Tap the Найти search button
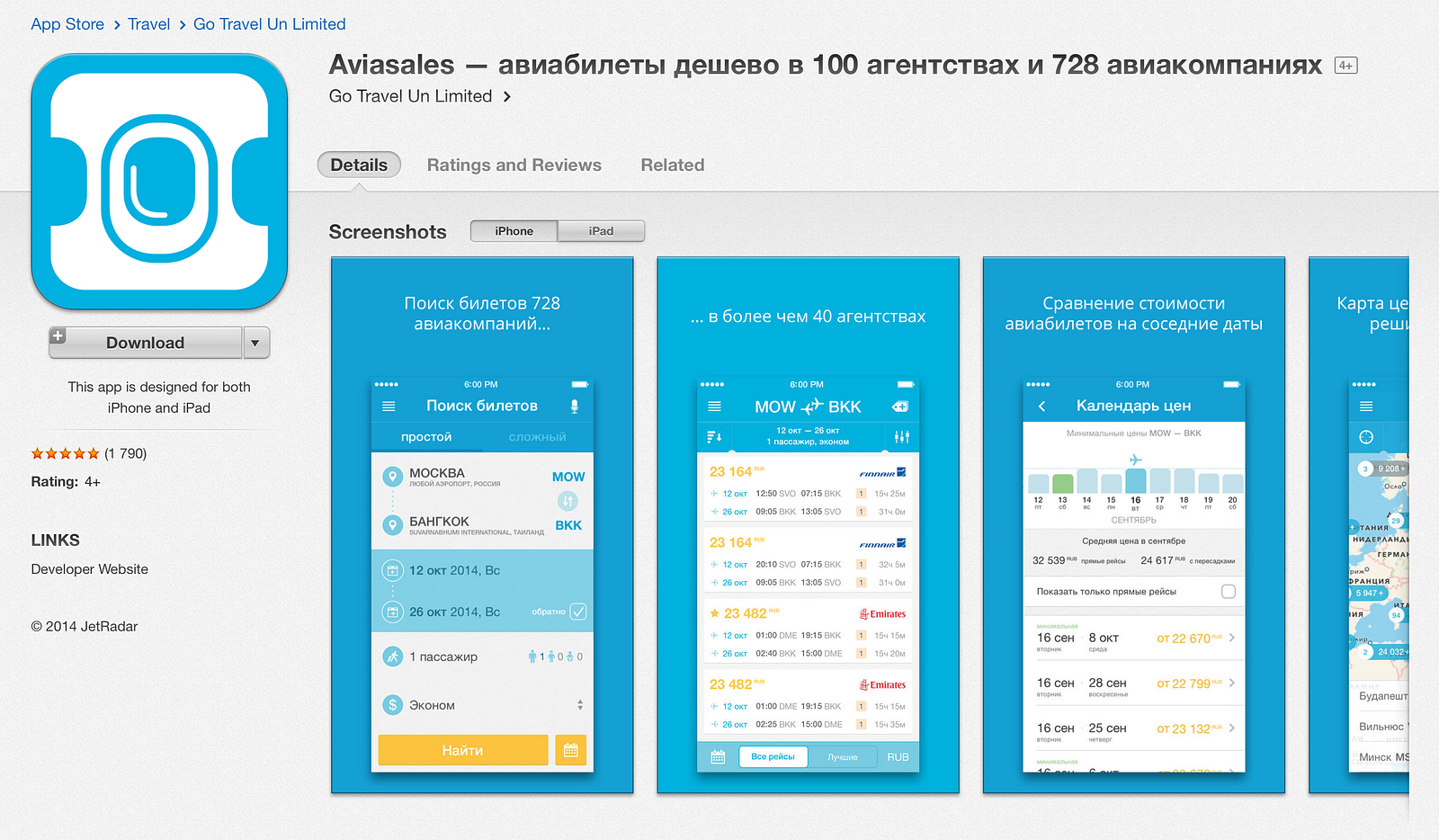 point(463,750)
